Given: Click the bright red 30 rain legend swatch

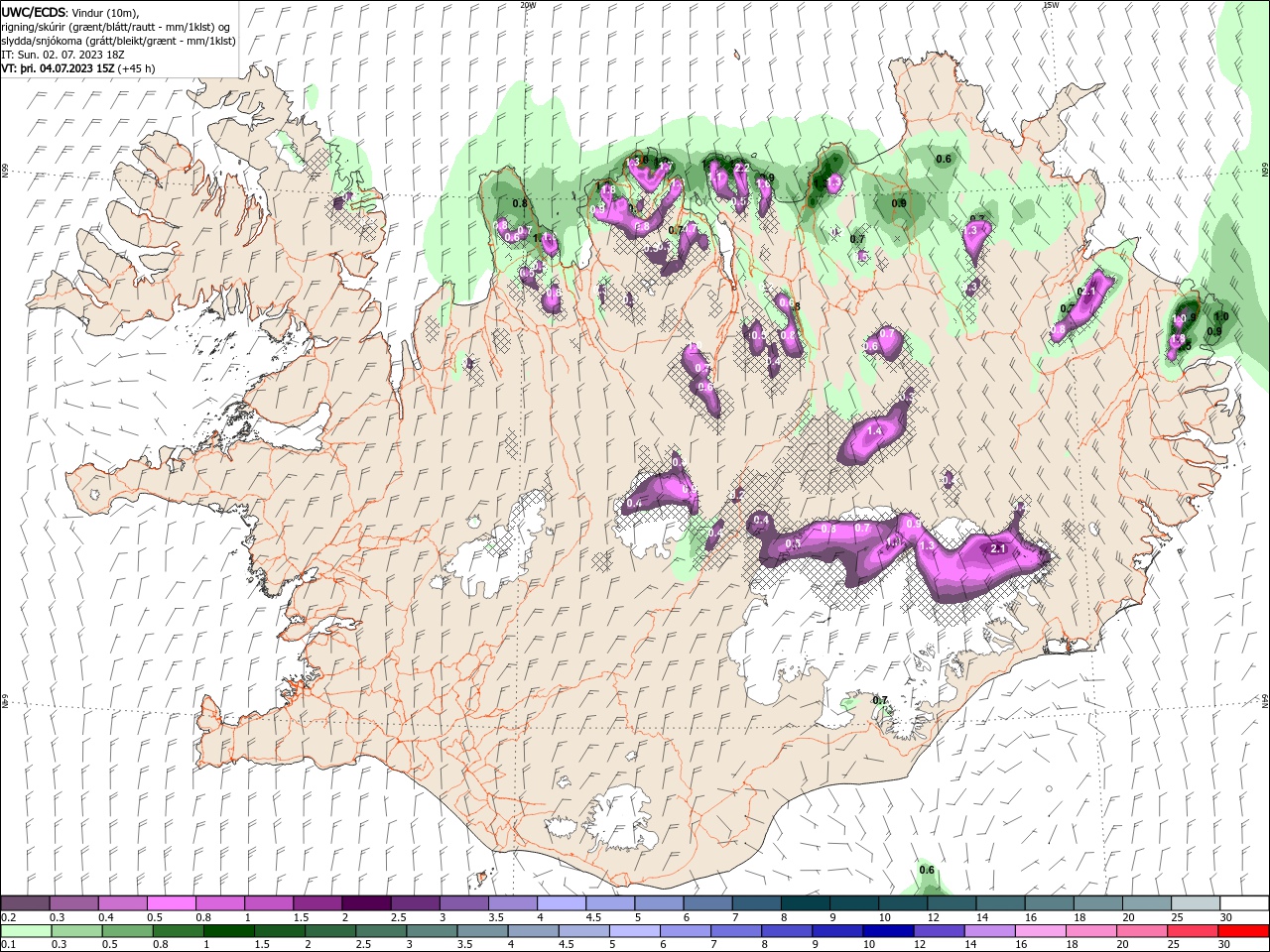Looking at the screenshot, I should click(x=1243, y=931).
